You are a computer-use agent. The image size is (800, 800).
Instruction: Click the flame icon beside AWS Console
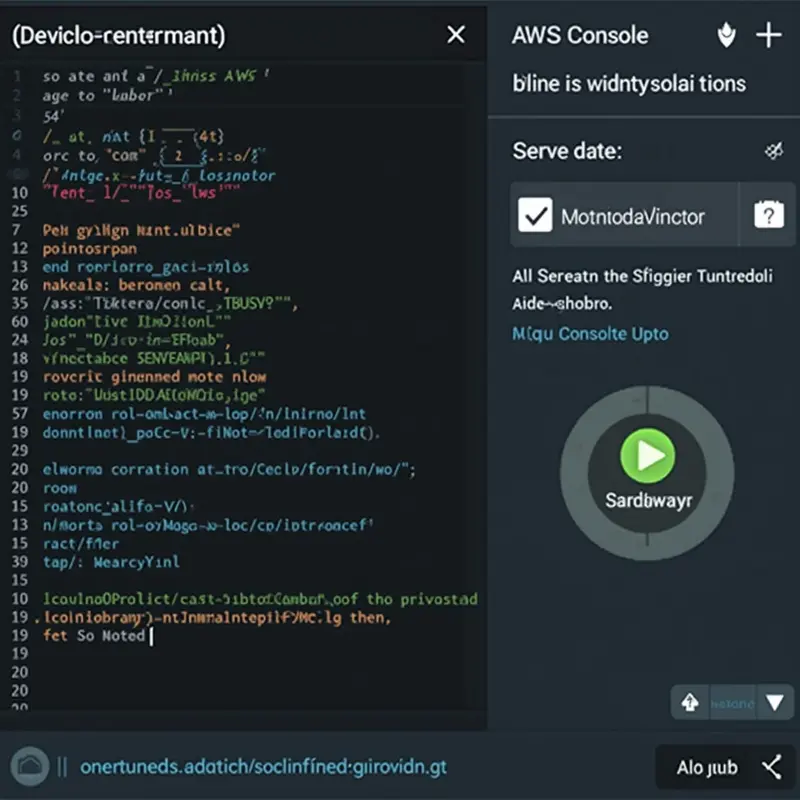point(726,35)
